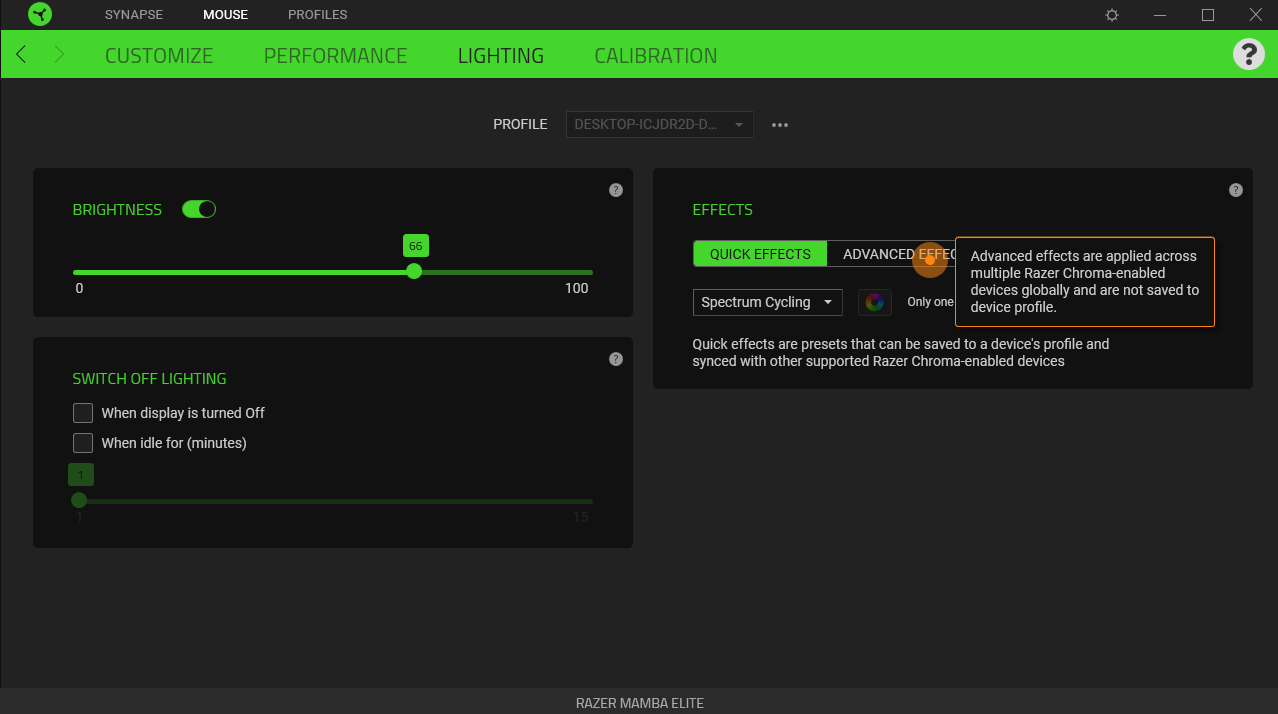Open the profile three-dot options menu
This screenshot has height=714, width=1278.
(780, 125)
